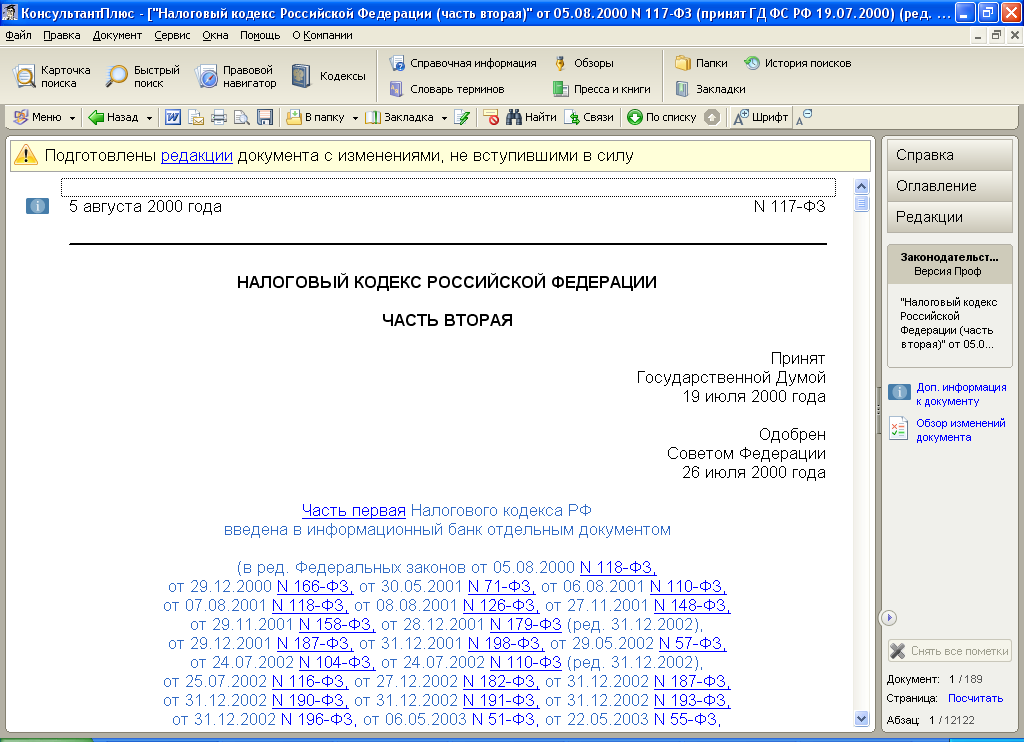This screenshot has width=1024, height=742.
Task: Click the document header input box
Action: click(448, 187)
